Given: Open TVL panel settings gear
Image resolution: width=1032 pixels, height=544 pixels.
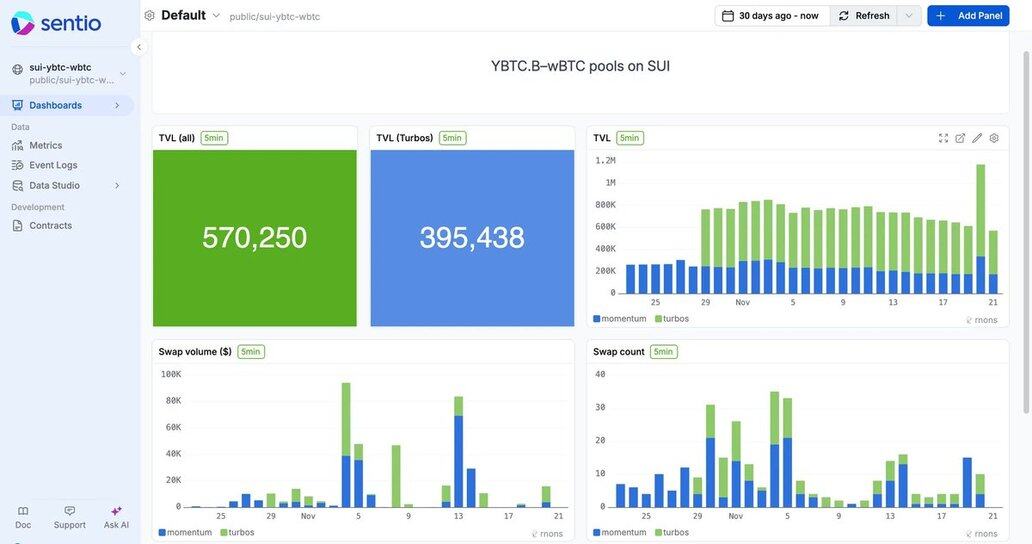Looking at the screenshot, I should coord(994,138).
